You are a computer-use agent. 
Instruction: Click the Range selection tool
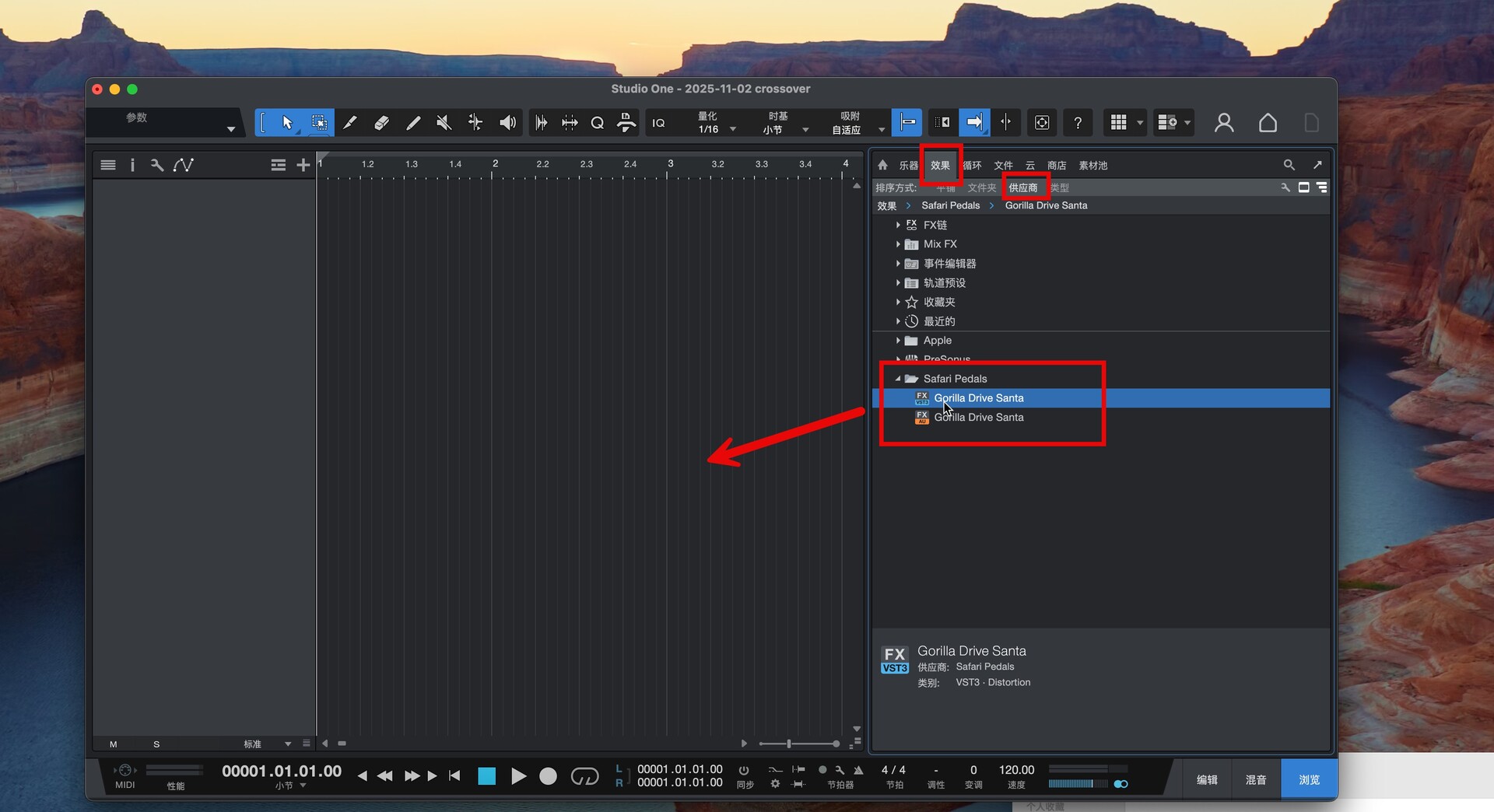pyautogui.click(x=318, y=123)
